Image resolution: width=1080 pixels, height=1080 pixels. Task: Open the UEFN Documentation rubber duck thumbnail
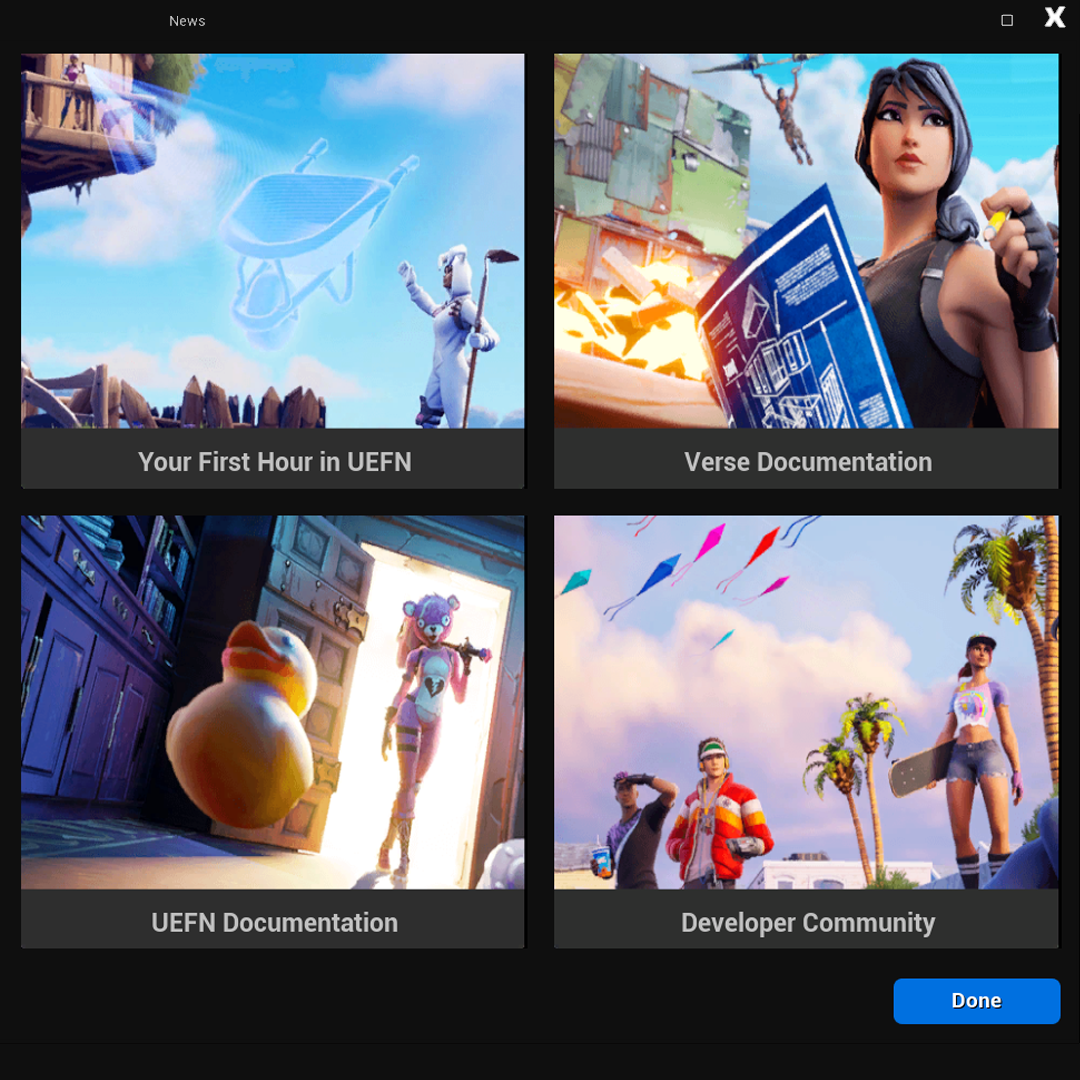tap(273, 702)
